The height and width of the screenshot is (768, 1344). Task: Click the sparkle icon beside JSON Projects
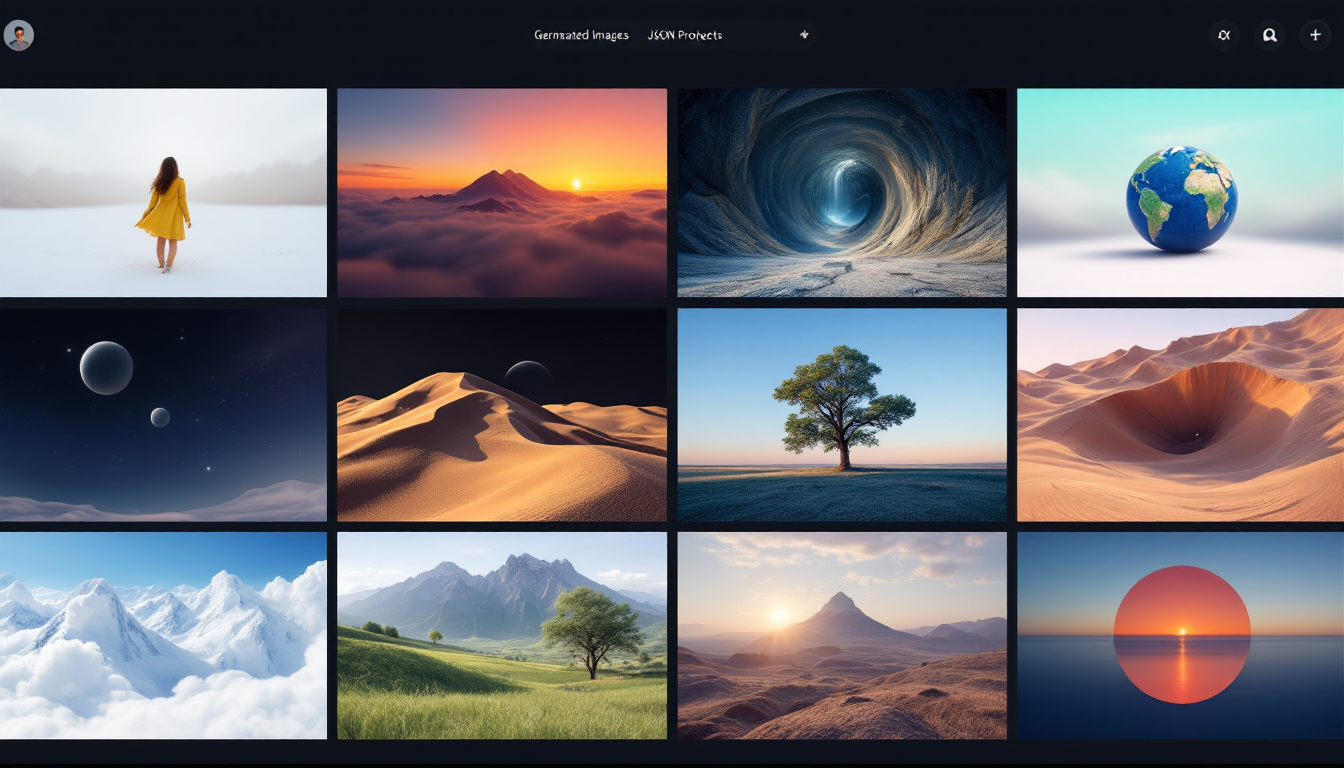click(804, 35)
